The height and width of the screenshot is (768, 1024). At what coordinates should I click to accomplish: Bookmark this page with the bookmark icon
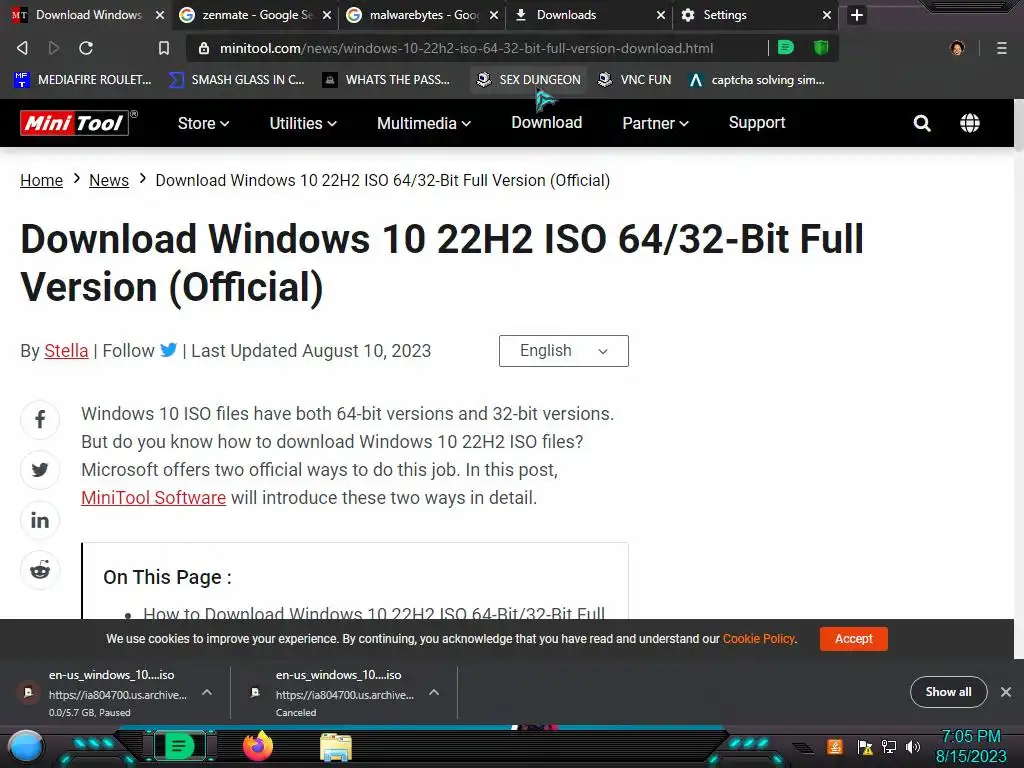click(164, 48)
